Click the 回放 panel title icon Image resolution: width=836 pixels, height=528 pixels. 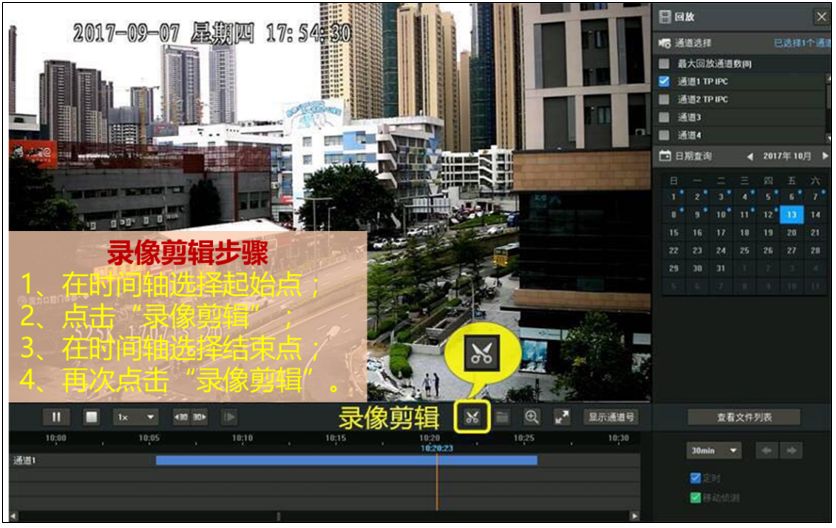(665, 17)
